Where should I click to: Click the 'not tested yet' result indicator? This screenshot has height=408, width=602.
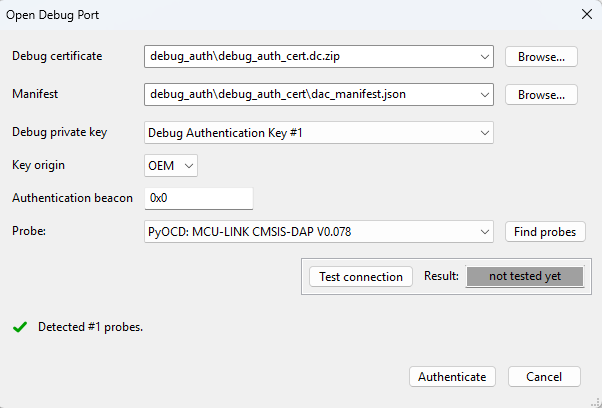(524, 276)
